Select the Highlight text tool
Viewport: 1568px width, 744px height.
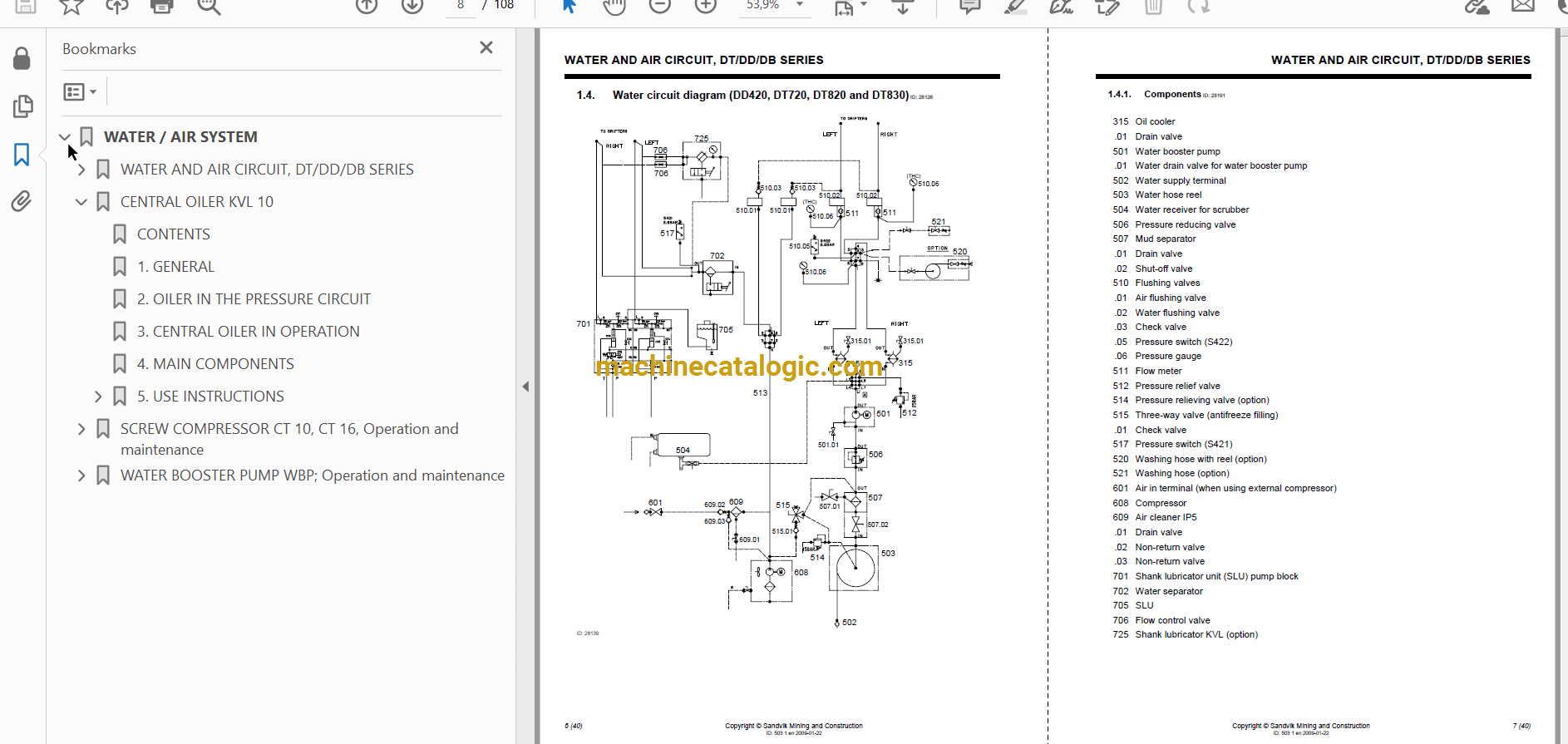pos(1014,7)
